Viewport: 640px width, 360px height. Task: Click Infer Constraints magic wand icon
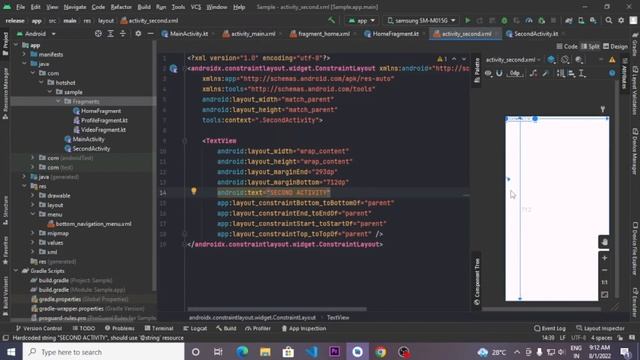click(545, 73)
